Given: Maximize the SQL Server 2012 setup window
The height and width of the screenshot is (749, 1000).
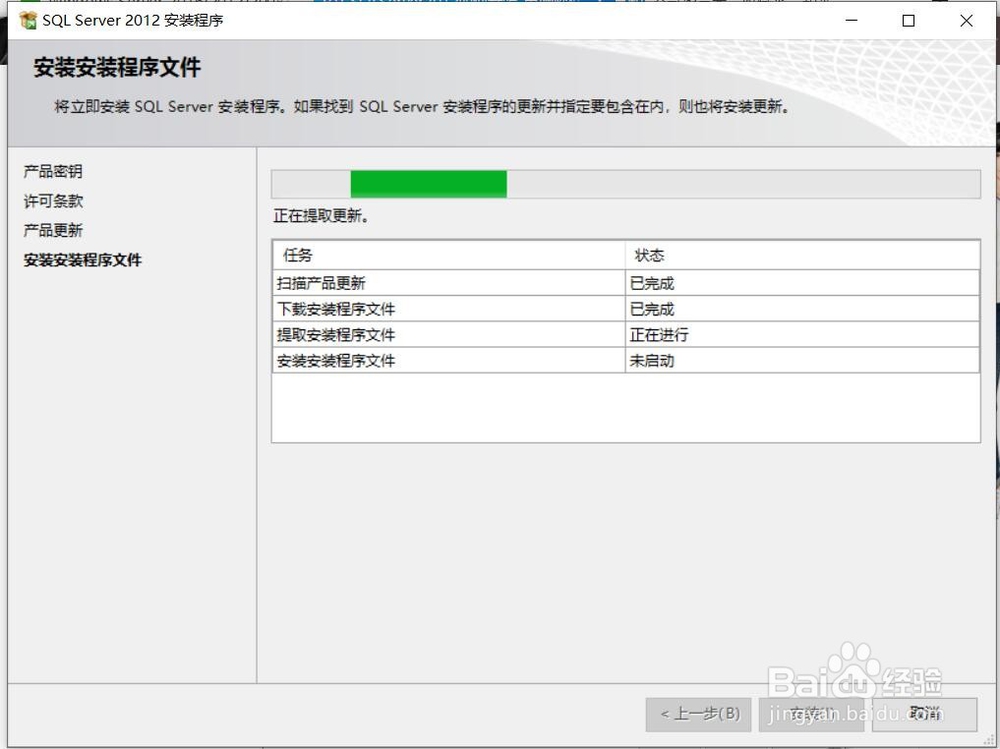Looking at the screenshot, I should click(x=909, y=20).
